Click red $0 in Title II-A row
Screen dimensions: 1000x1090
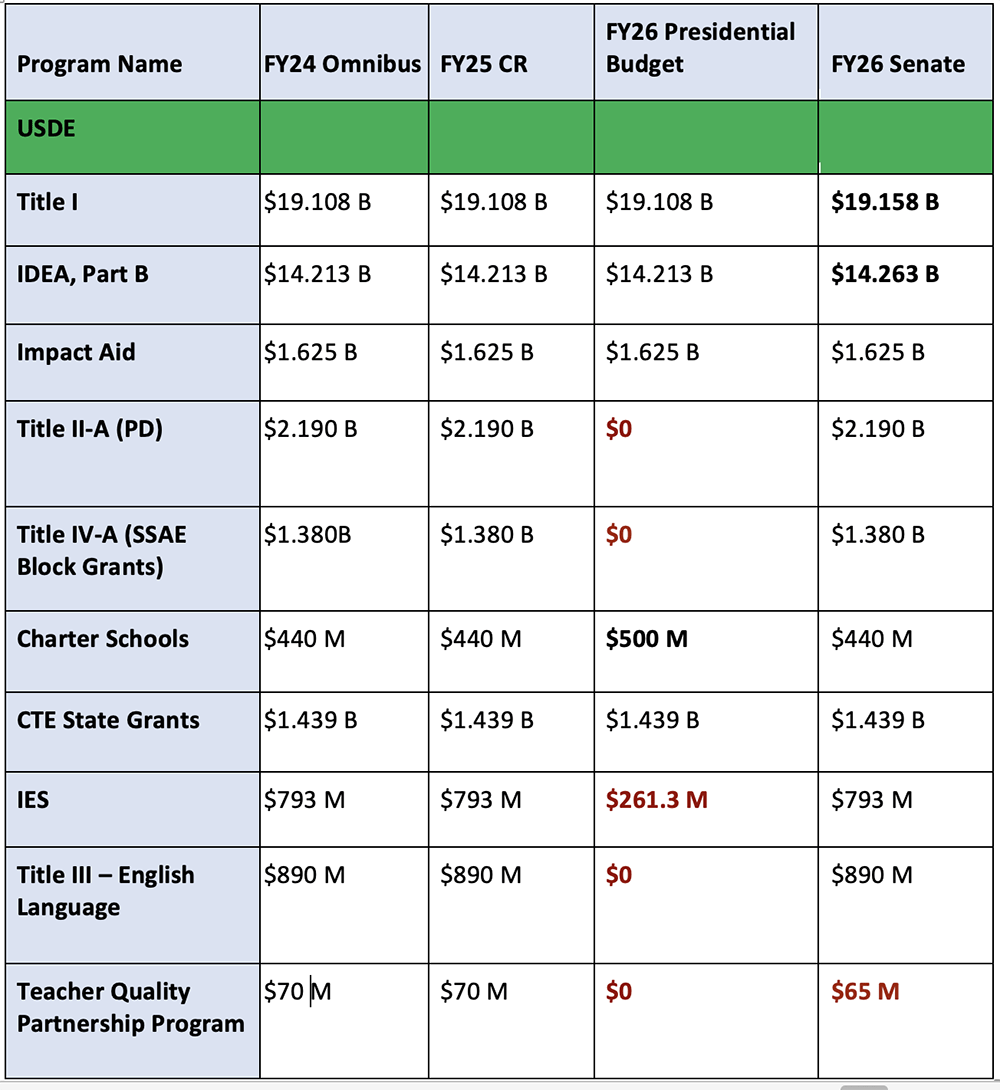pyautogui.click(x=619, y=430)
